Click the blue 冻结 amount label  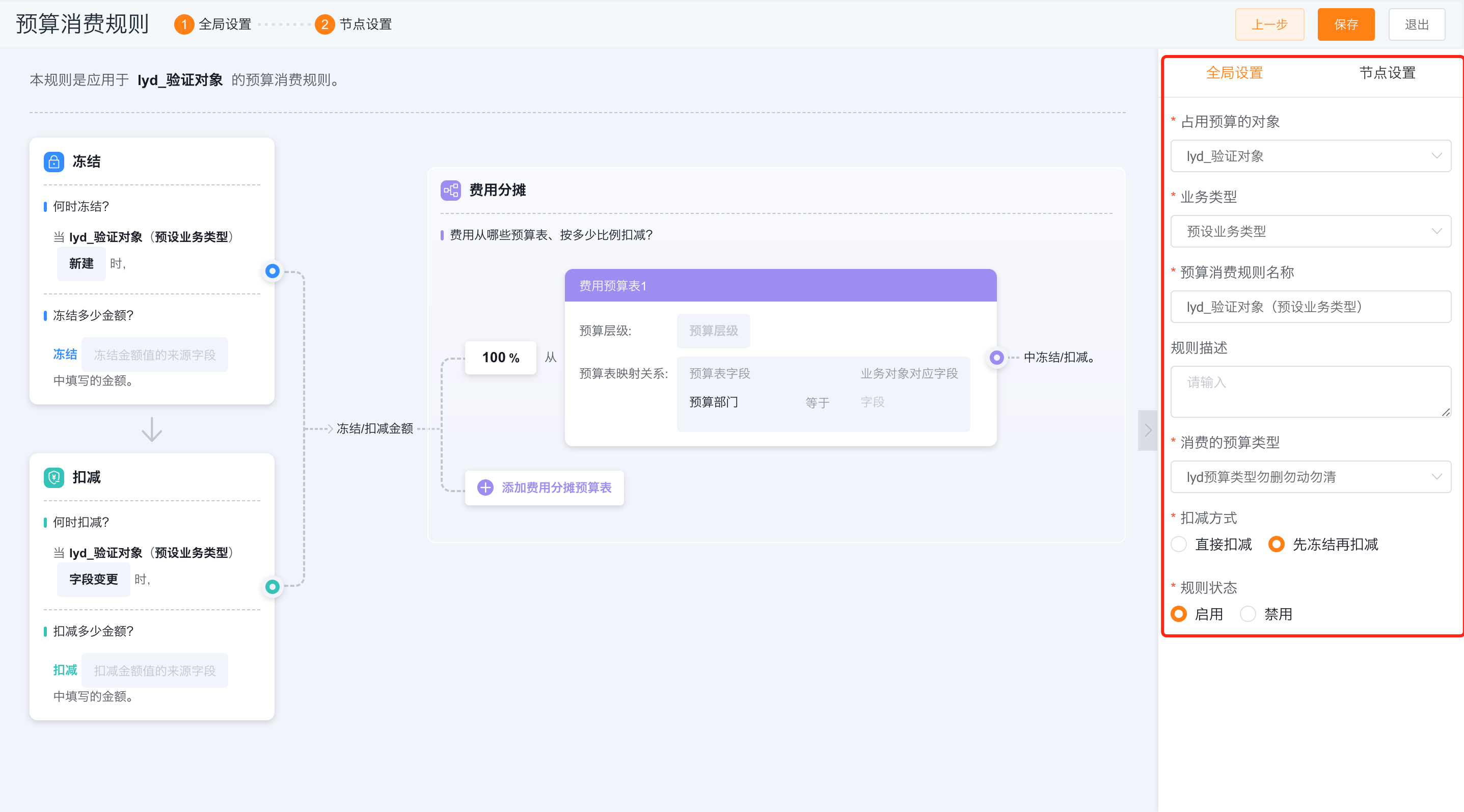pos(65,355)
